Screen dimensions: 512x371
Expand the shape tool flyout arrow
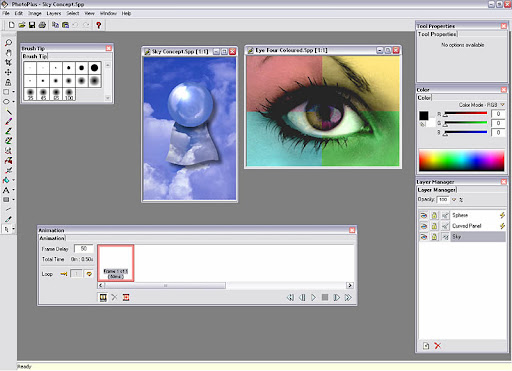point(13,200)
